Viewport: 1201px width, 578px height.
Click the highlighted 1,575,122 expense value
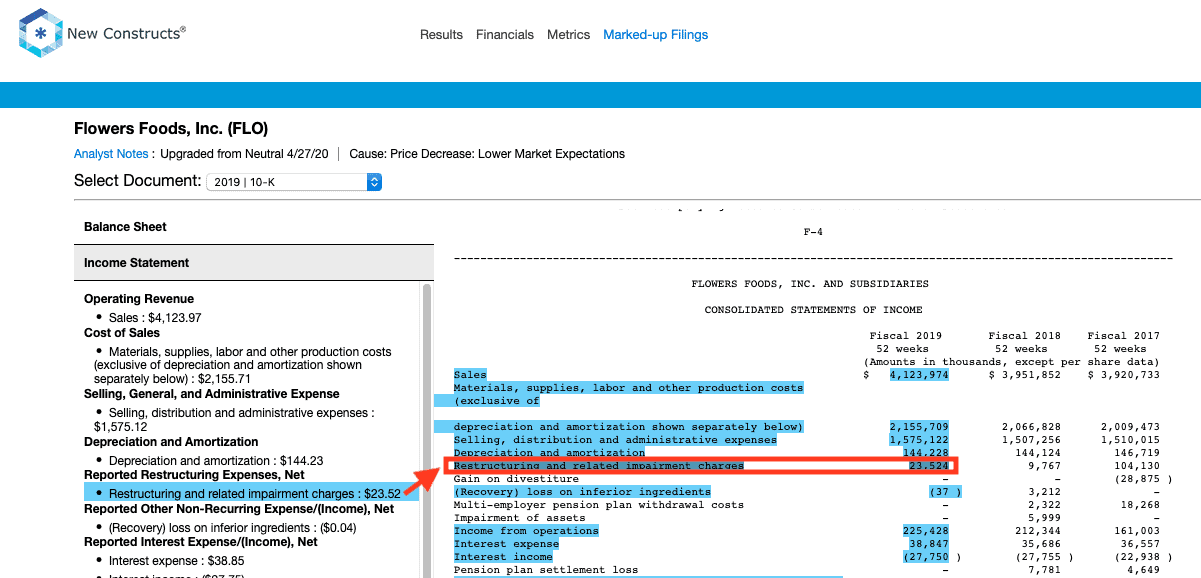tap(919, 440)
